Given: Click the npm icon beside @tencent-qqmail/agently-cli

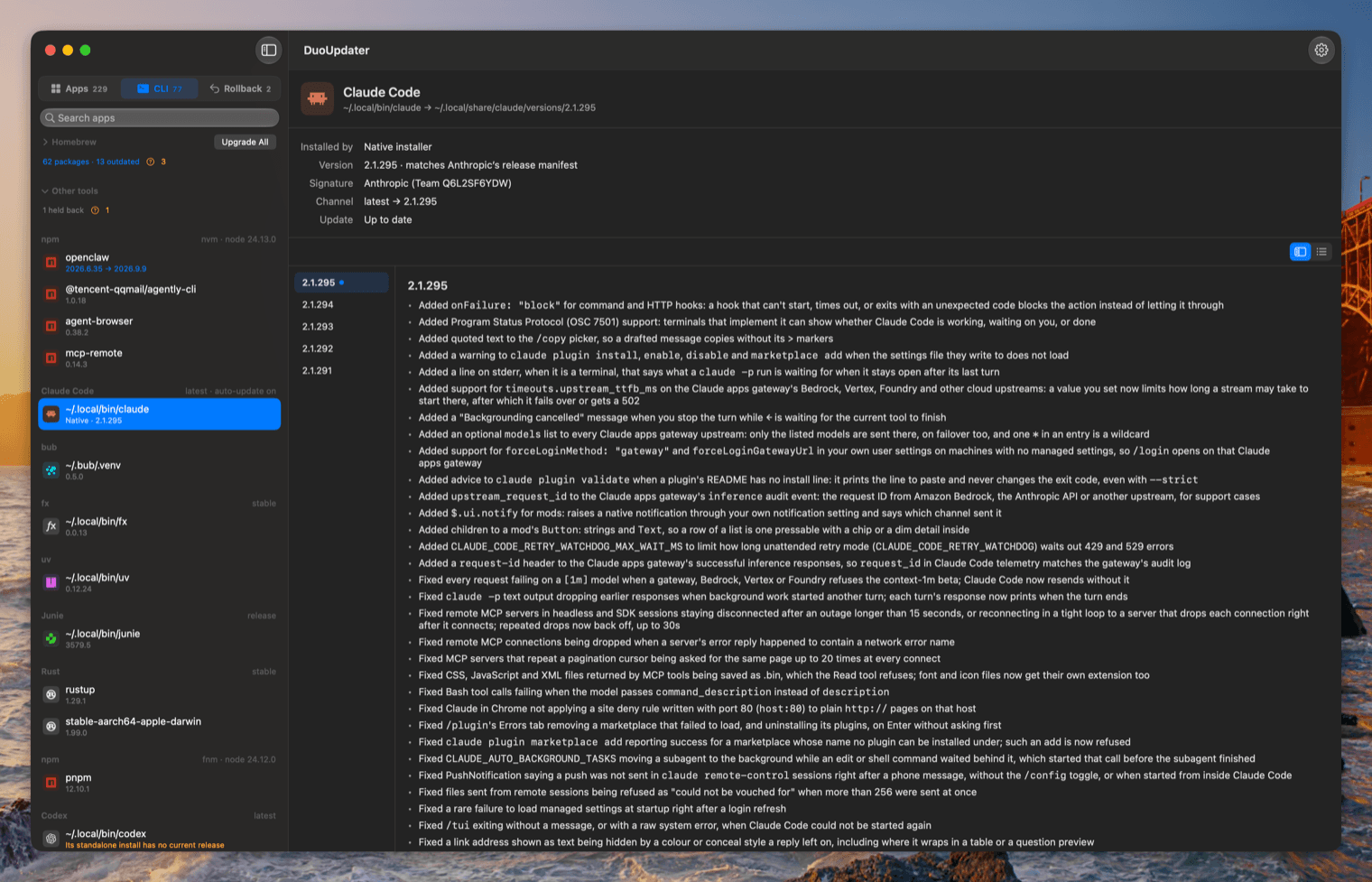Looking at the screenshot, I should (x=51, y=294).
